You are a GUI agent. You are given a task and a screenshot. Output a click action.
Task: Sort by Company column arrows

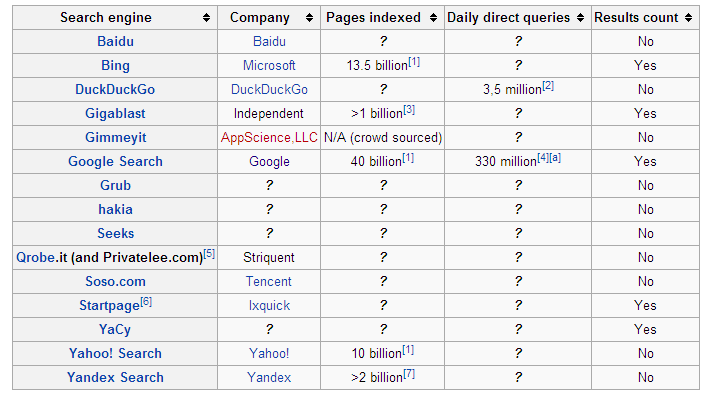point(309,18)
